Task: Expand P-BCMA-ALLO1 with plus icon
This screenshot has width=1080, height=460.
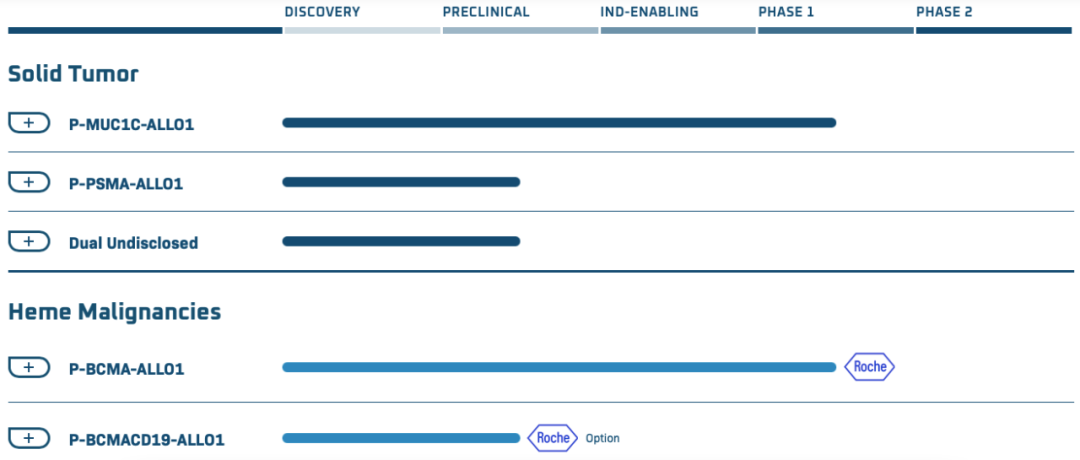Action: 29,368
